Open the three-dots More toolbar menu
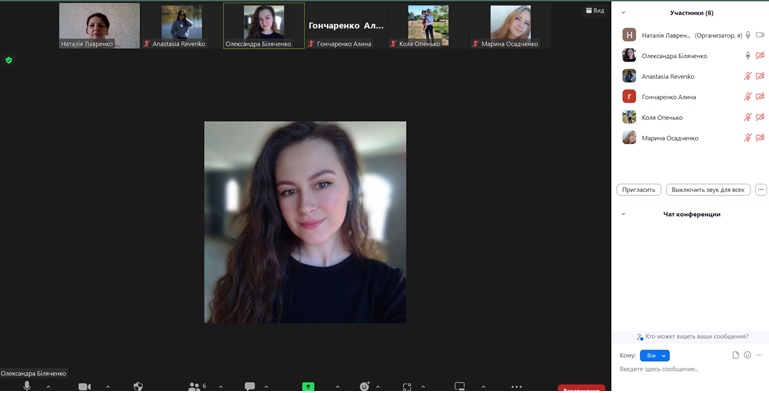769x393 pixels. 516,387
